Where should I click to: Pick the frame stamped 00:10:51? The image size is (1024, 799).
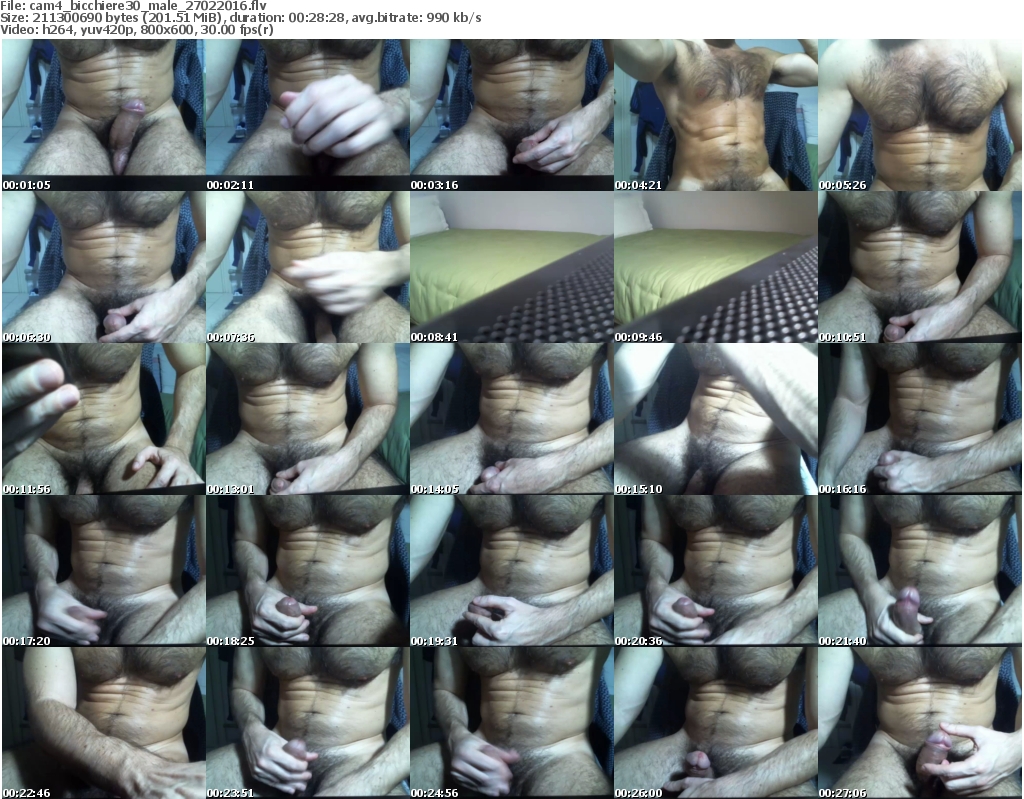tap(920, 267)
